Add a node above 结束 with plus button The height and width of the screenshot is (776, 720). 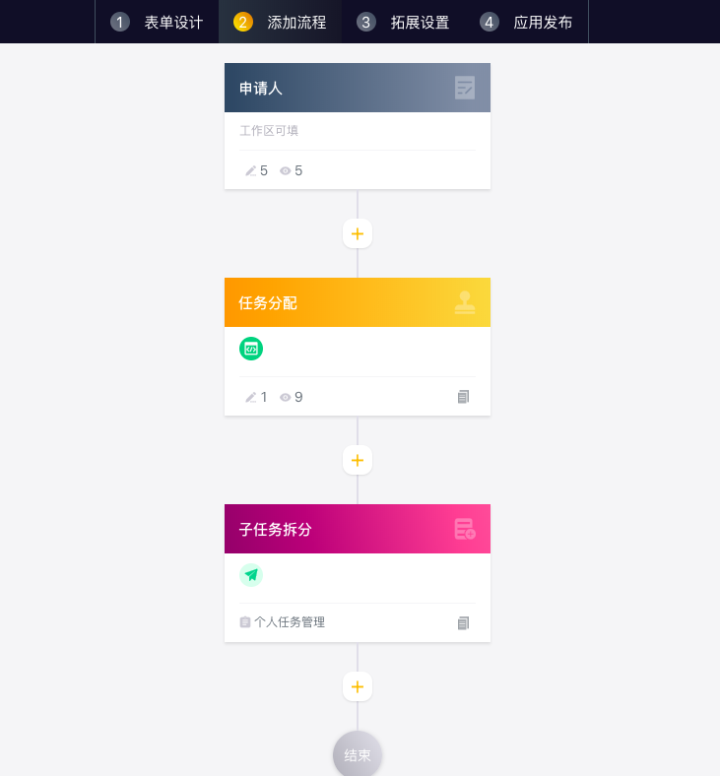pos(357,686)
